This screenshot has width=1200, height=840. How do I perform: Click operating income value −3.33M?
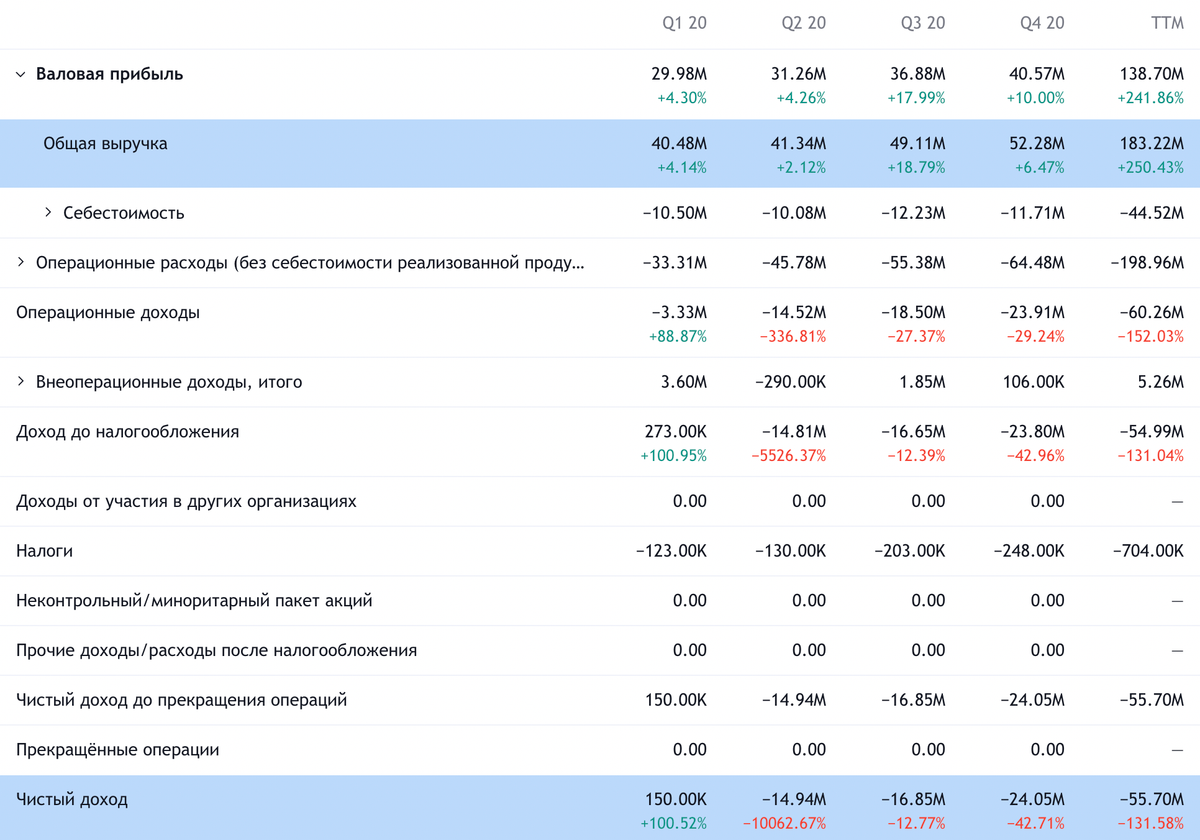point(679,313)
